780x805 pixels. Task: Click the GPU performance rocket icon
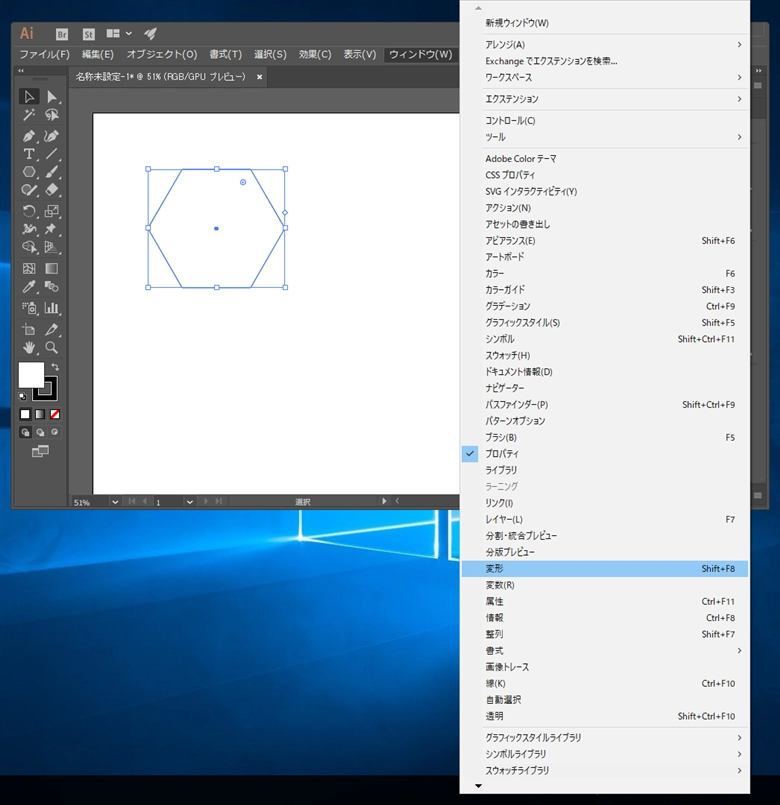150,34
